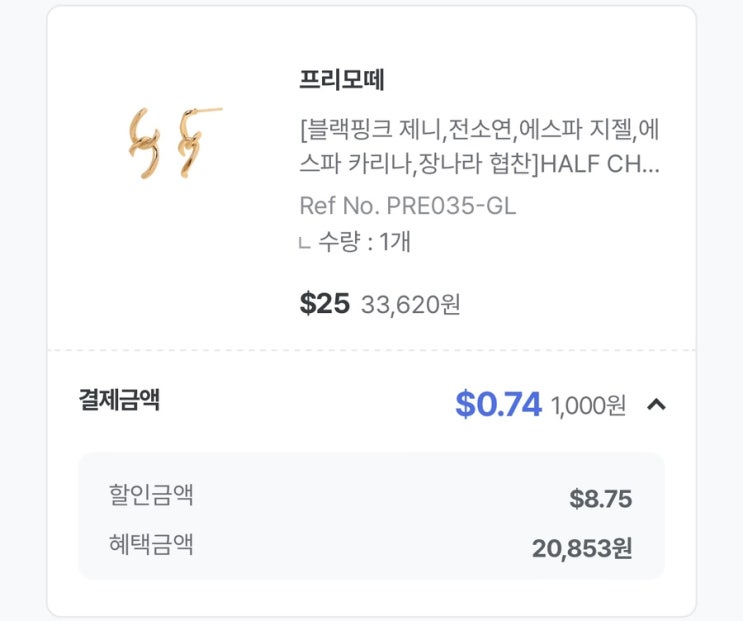
Task: Click the dashed divider above 결제금액
Action: [x=371, y=350]
